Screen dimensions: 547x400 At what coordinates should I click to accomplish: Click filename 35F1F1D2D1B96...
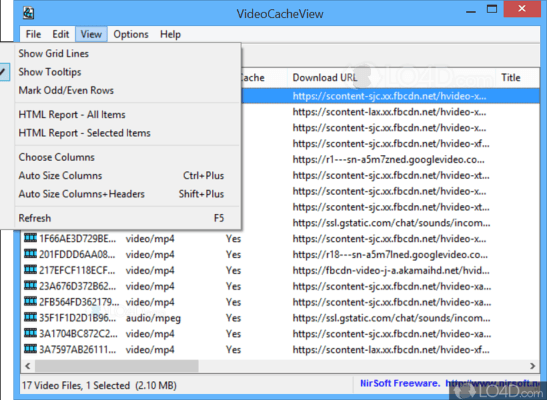pyautogui.click(x=77, y=318)
